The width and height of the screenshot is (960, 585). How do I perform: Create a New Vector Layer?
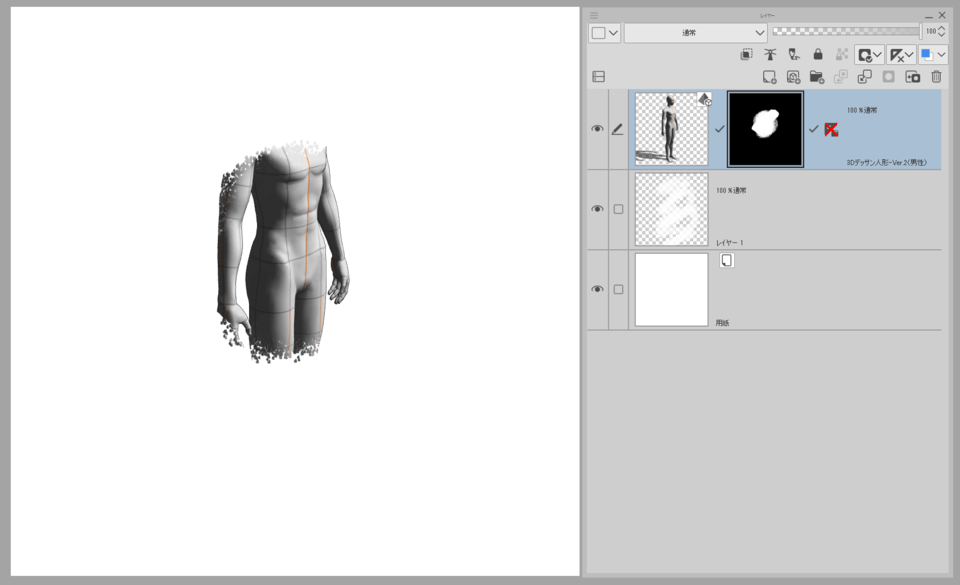click(x=793, y=76)
